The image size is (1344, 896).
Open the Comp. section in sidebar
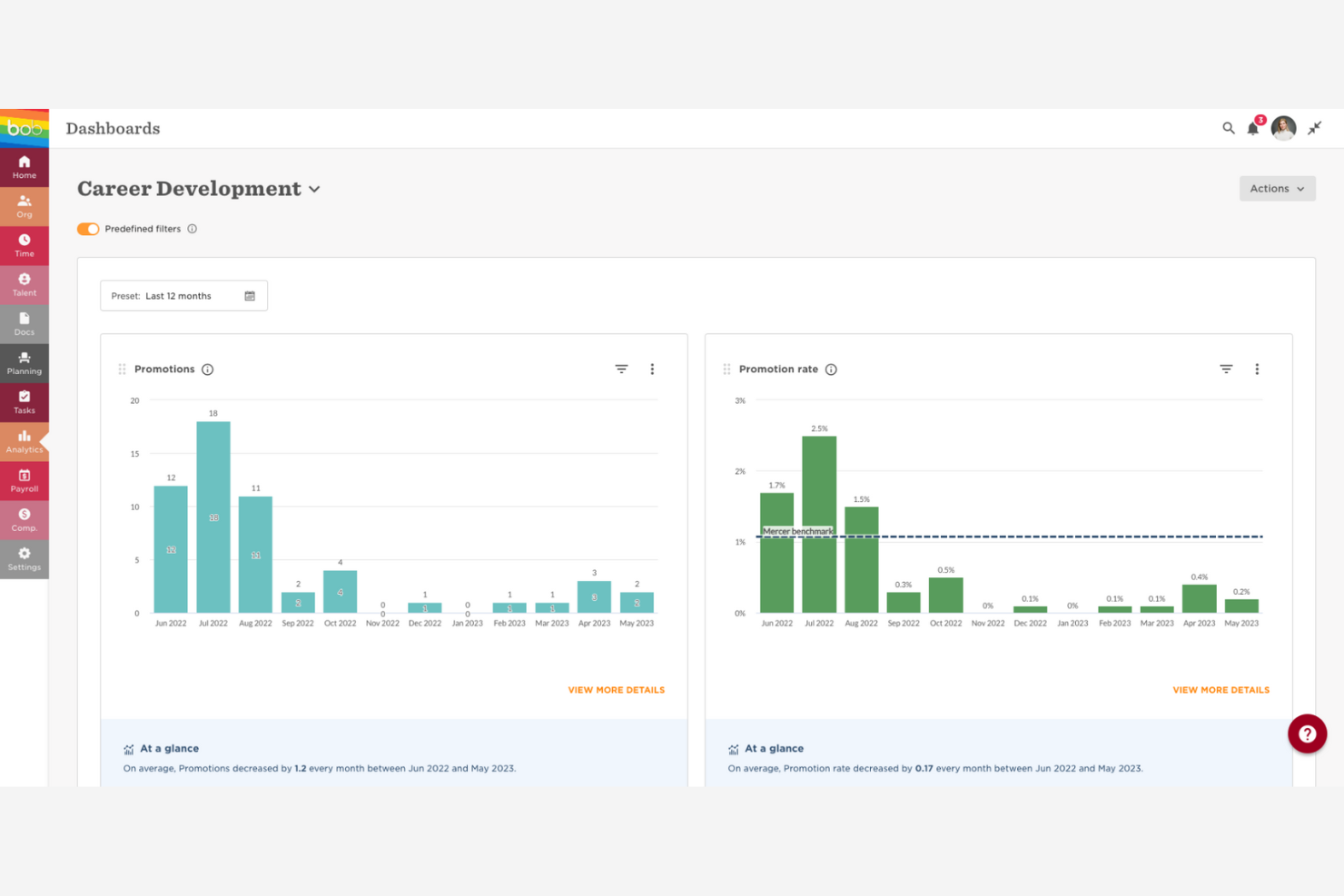pos(25,519)
